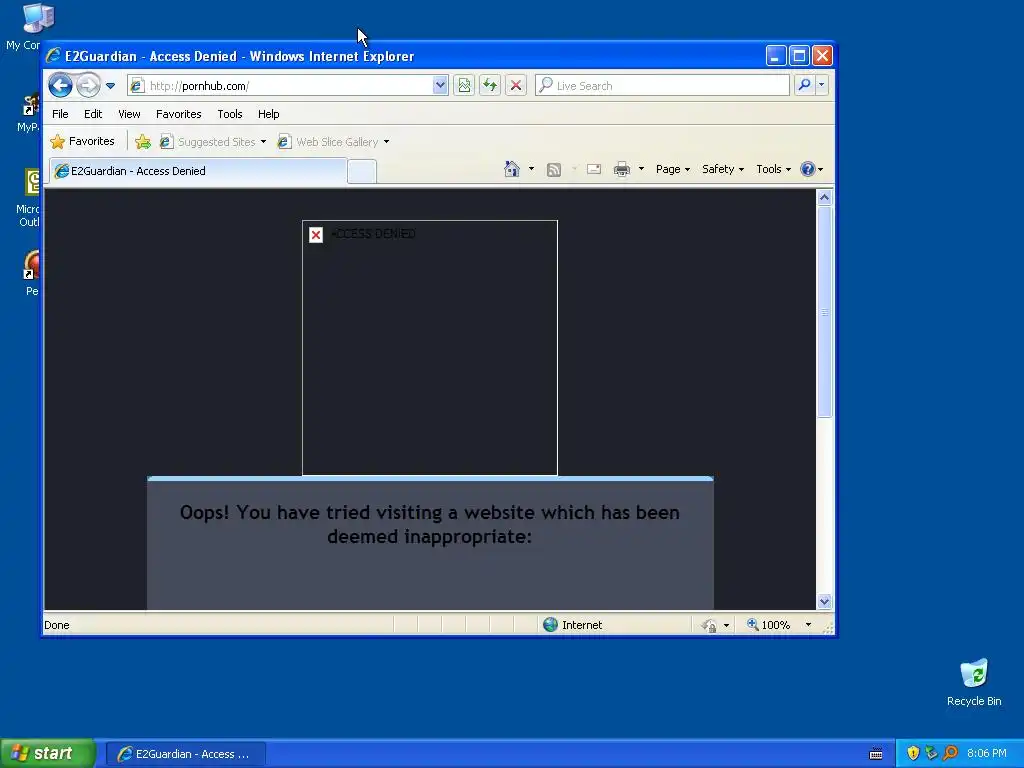Click Add to Favorites Bar icon
Screen dimensions: 1024x768
tap(143, 142)
